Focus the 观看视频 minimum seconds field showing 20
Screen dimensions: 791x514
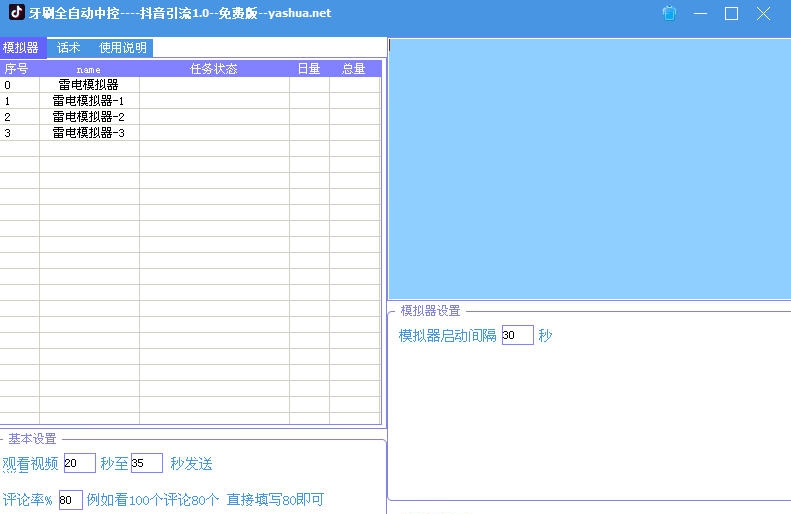click(x=80, y=463)
